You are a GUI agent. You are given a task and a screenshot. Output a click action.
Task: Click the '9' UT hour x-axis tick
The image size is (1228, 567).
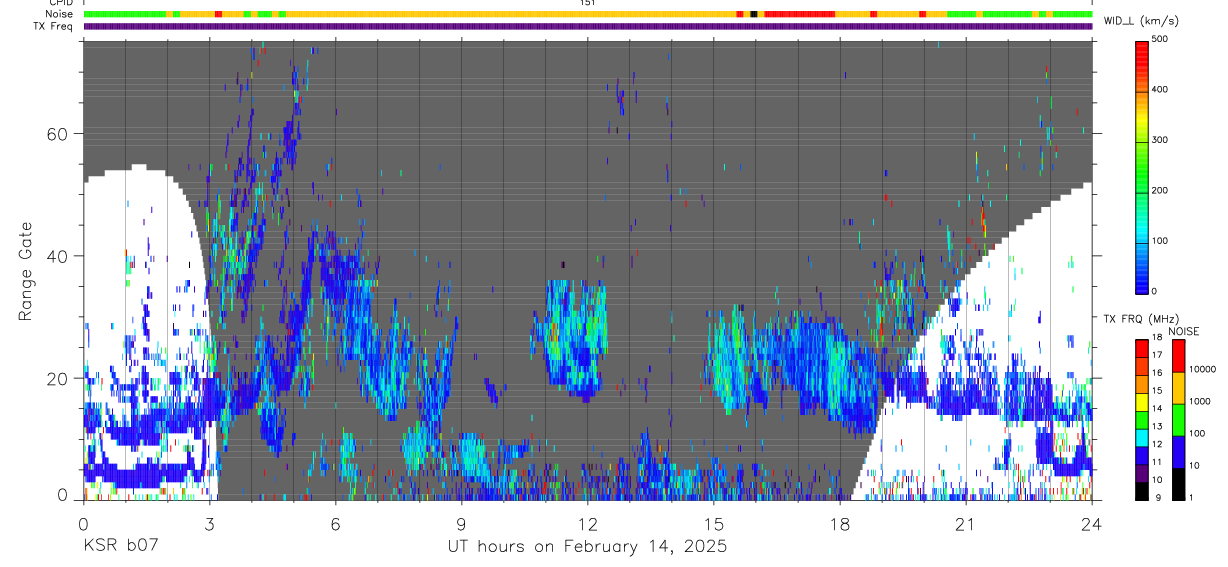pos(461,522)
